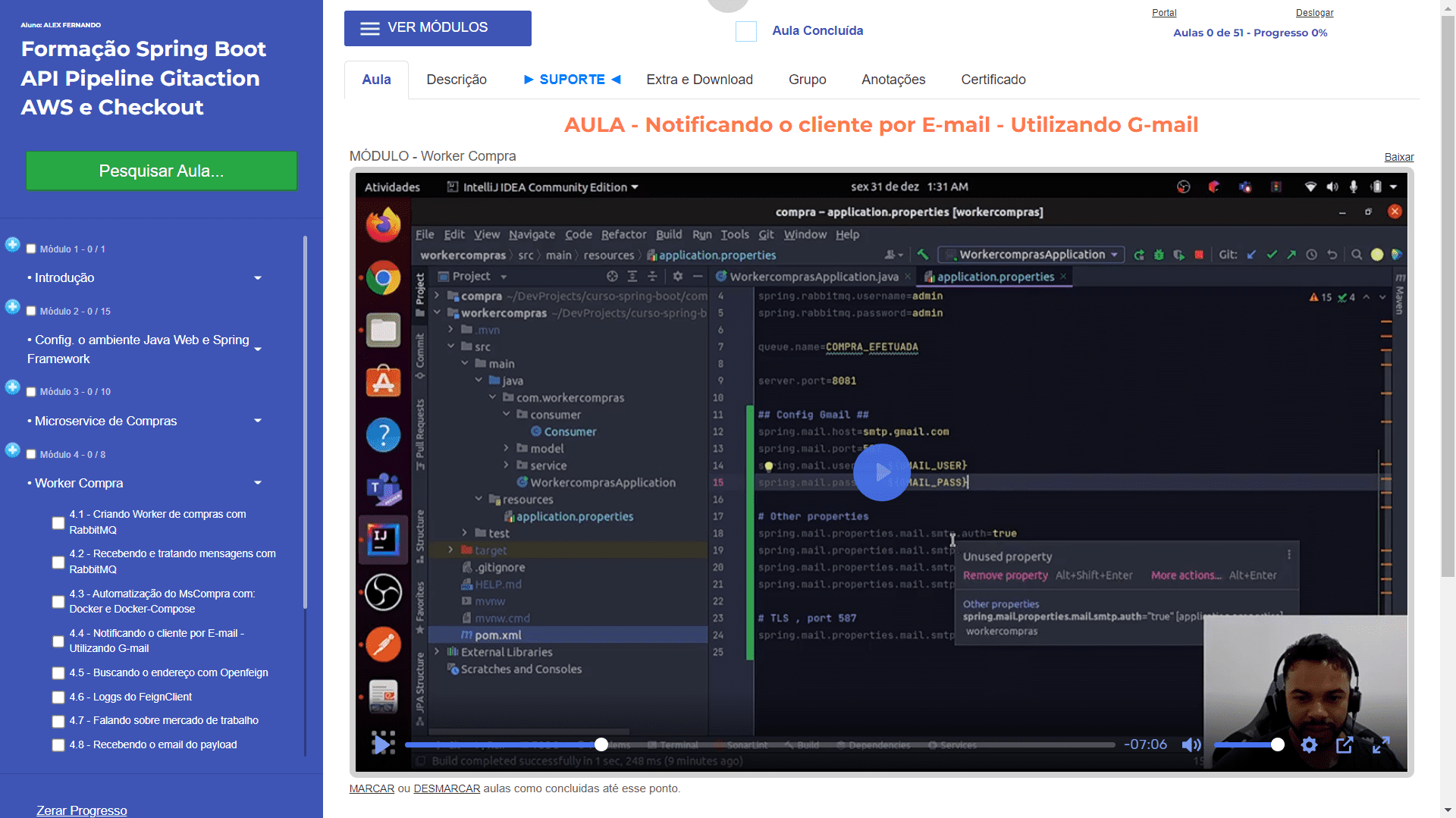Click the sidebar module list scrollbar
Screen dimensions: 1456x818
click(306, 422)
